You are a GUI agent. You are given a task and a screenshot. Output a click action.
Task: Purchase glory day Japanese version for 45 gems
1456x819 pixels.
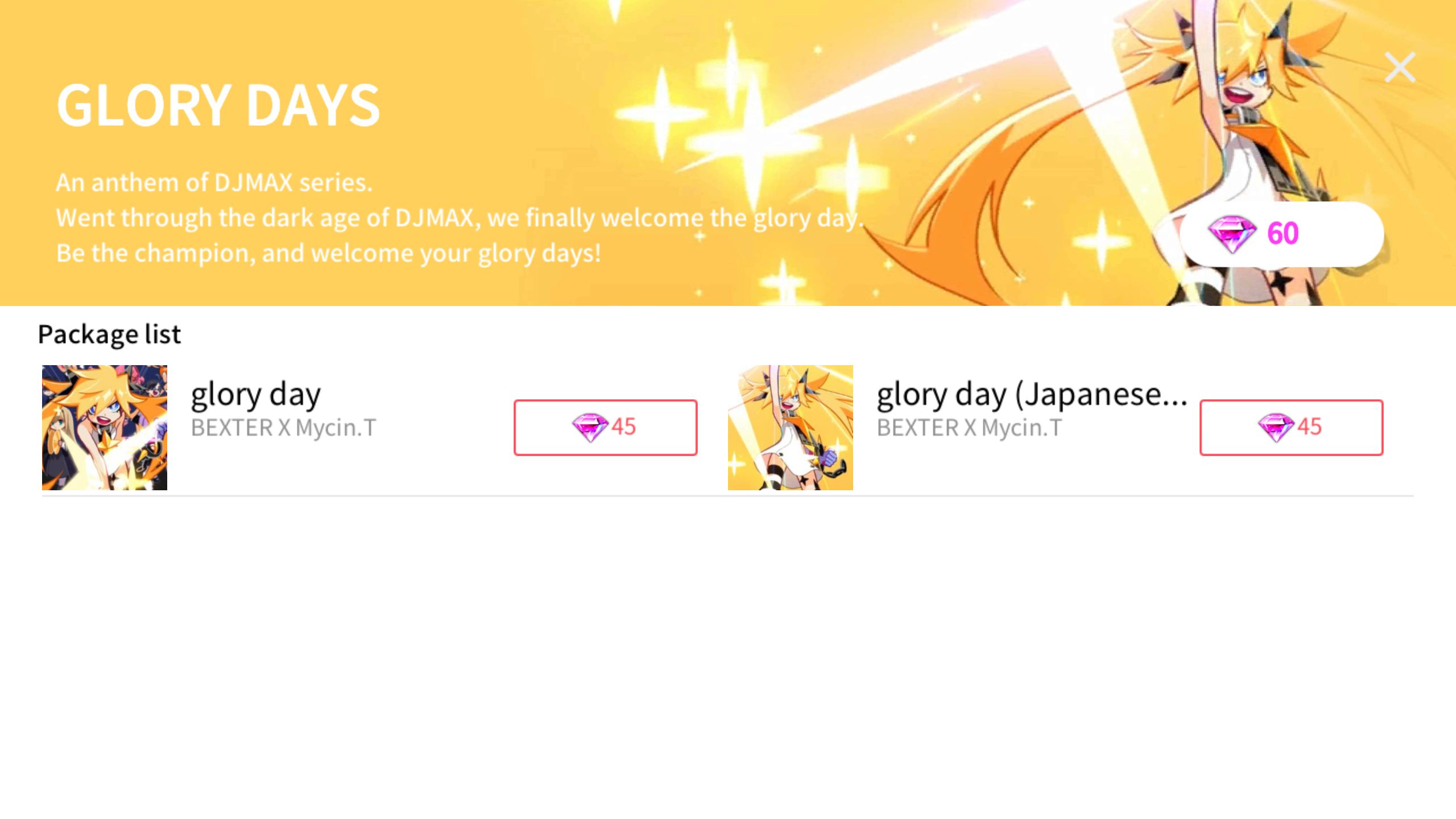click(1291, 427)
